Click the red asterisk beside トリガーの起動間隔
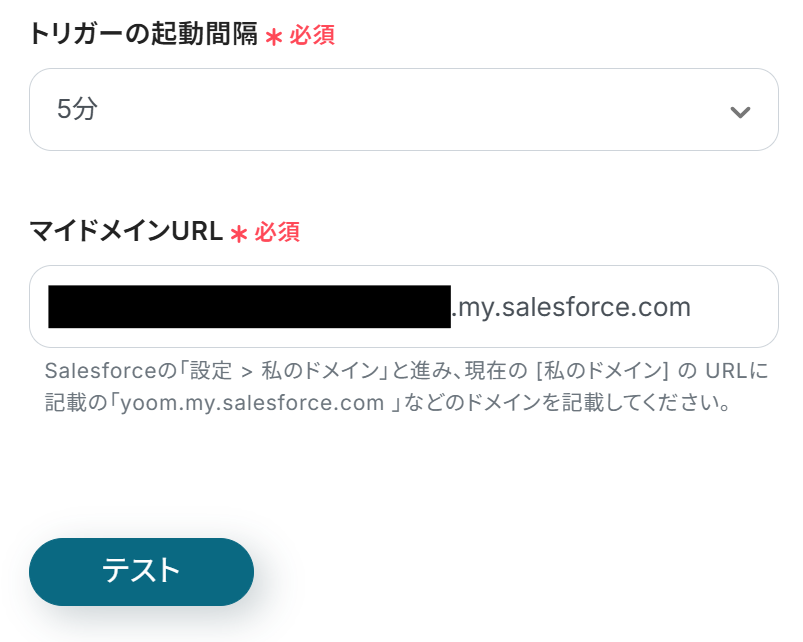 pyautogui.click(x=274, y=37)
